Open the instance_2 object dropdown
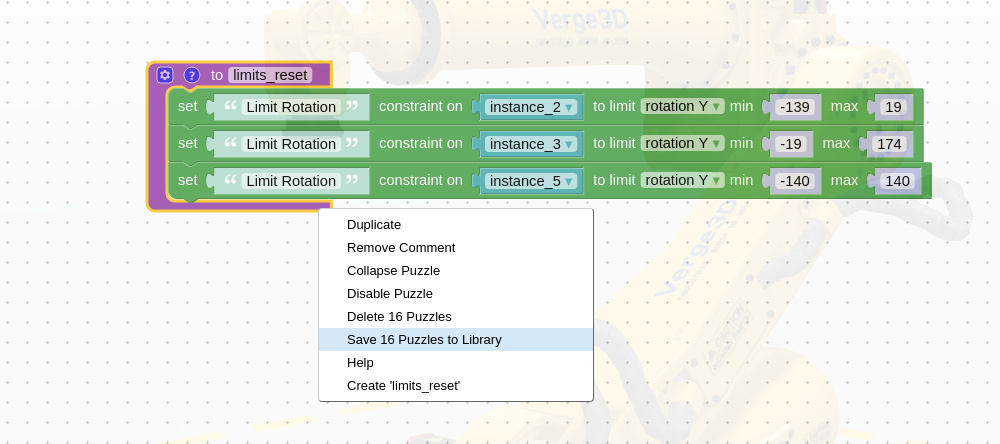 [x=532, y=107]
